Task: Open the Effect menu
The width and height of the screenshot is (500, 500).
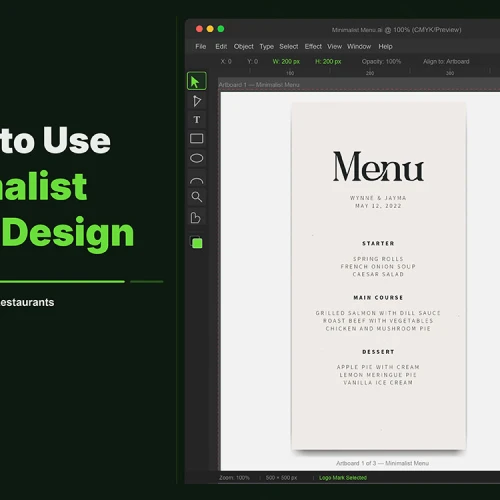Action: tap(313, 46)
